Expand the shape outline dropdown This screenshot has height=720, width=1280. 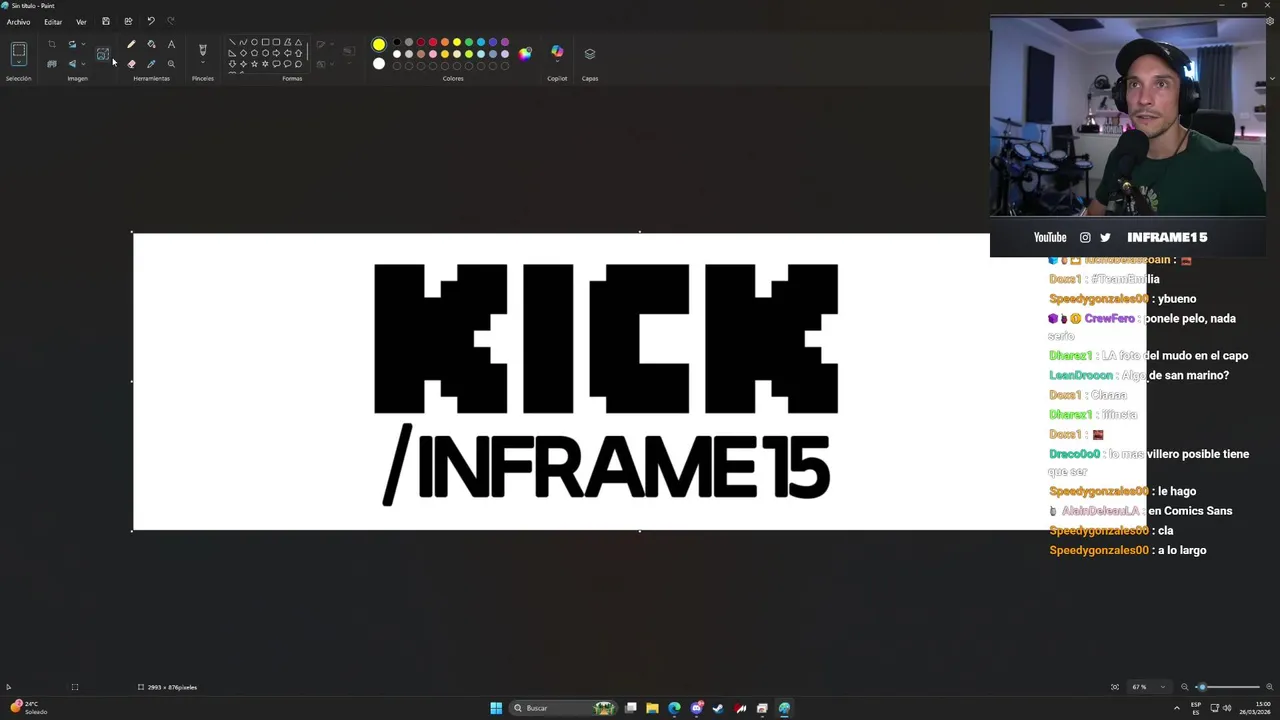[332, 44]
